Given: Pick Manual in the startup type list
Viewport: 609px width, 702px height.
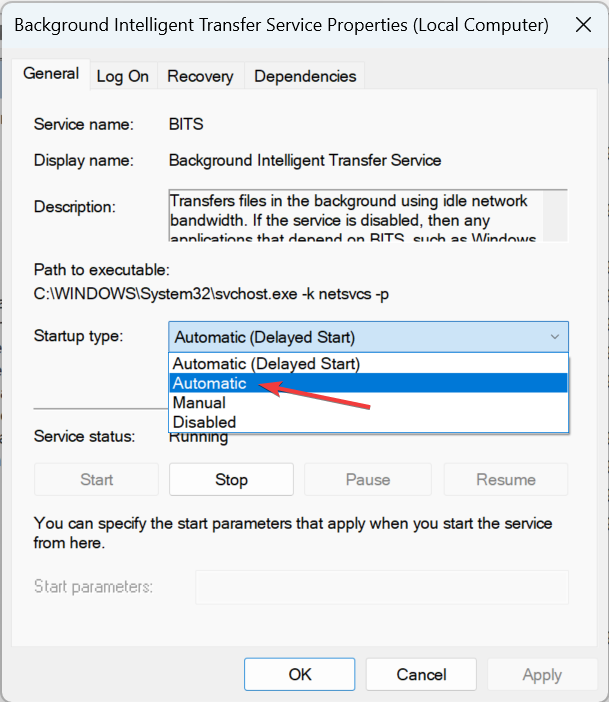Looking at the screenshot, I should click(200, 403).
